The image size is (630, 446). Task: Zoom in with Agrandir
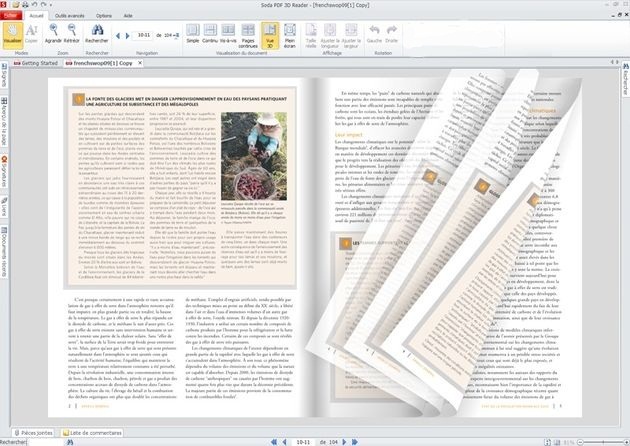53,34
